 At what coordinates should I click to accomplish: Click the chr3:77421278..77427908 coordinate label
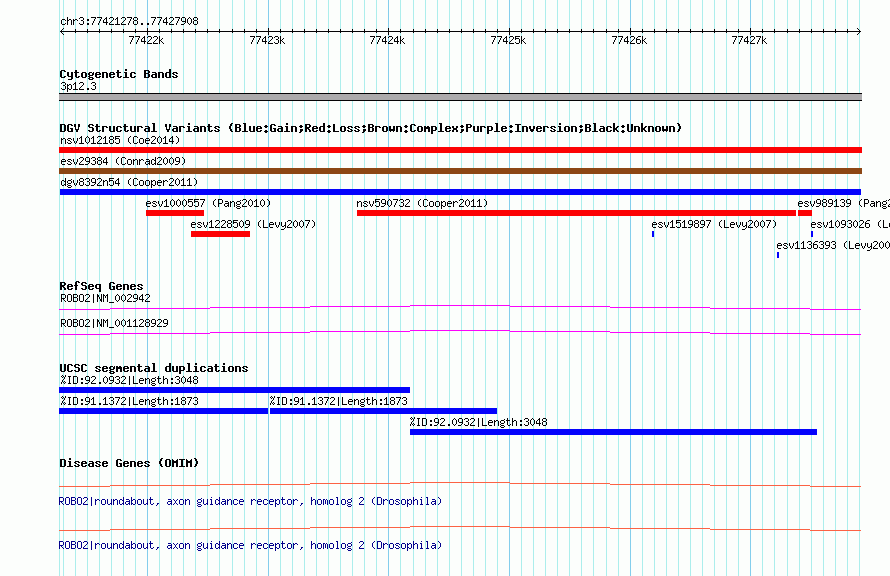point(129,21)
